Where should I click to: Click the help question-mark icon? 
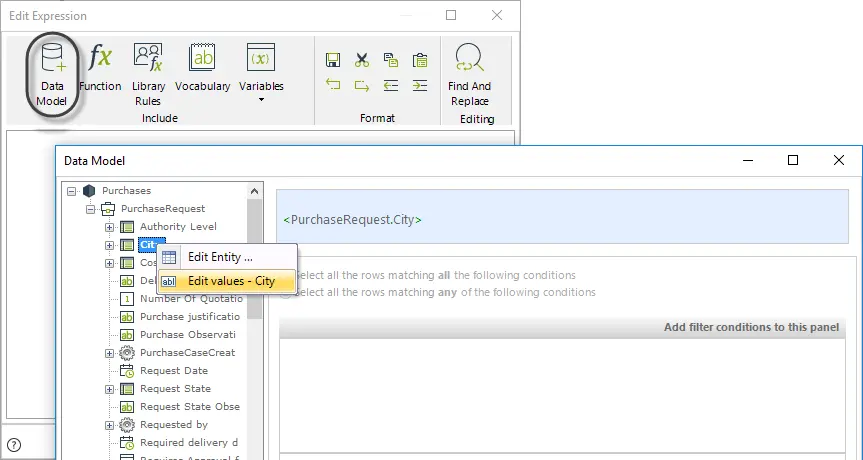14,445
